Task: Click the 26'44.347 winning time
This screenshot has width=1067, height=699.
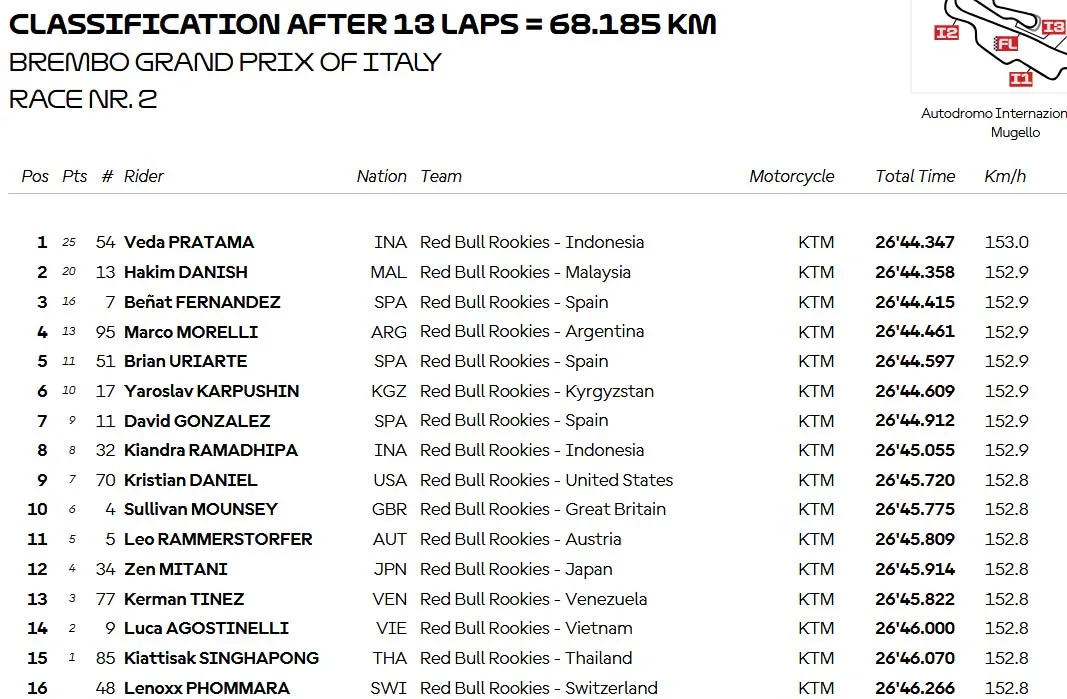Action: [915, 242]
